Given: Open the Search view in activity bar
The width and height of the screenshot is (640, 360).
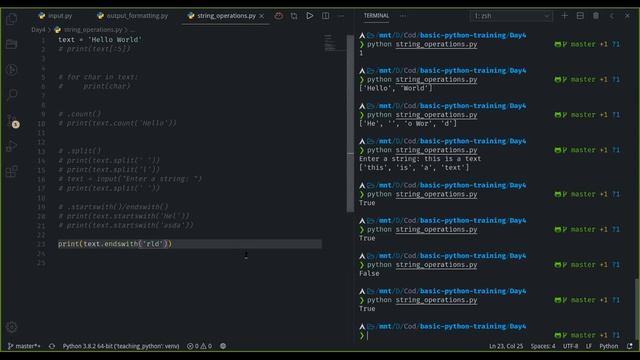Looking at the screenshot, I should click(x=12, y=95).
